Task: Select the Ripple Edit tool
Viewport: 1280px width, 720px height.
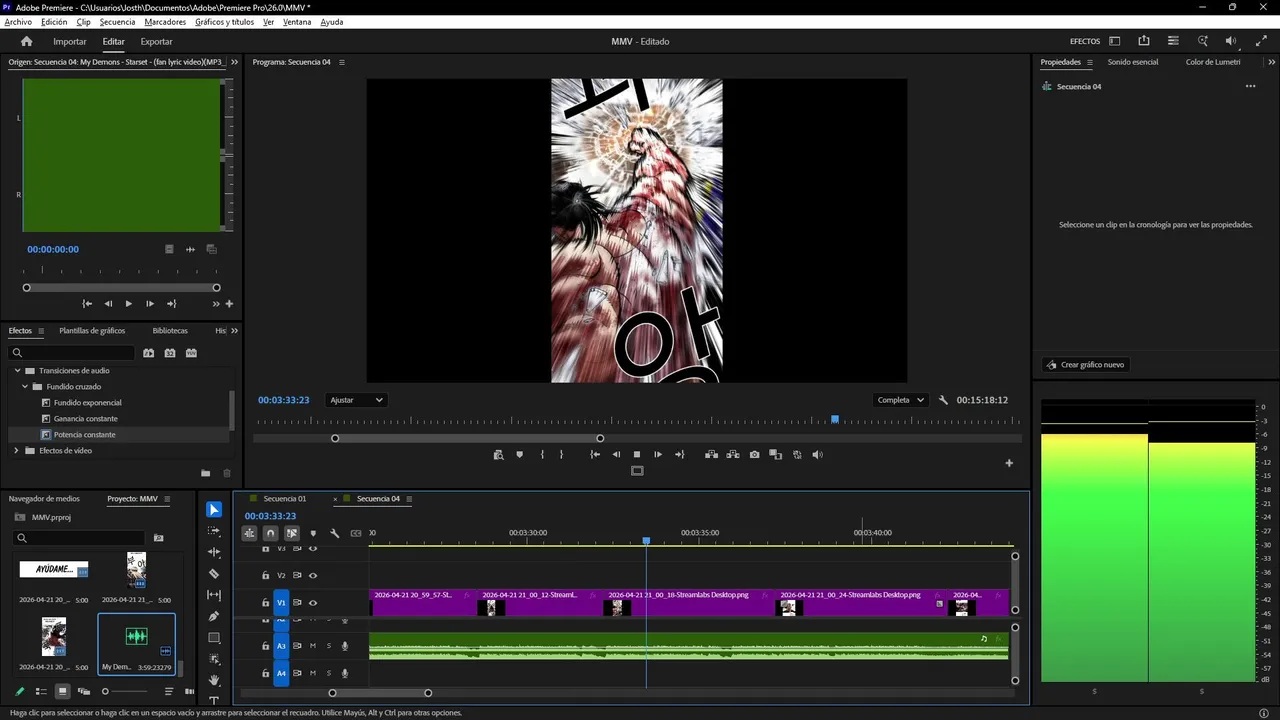Action: (214, 552)
